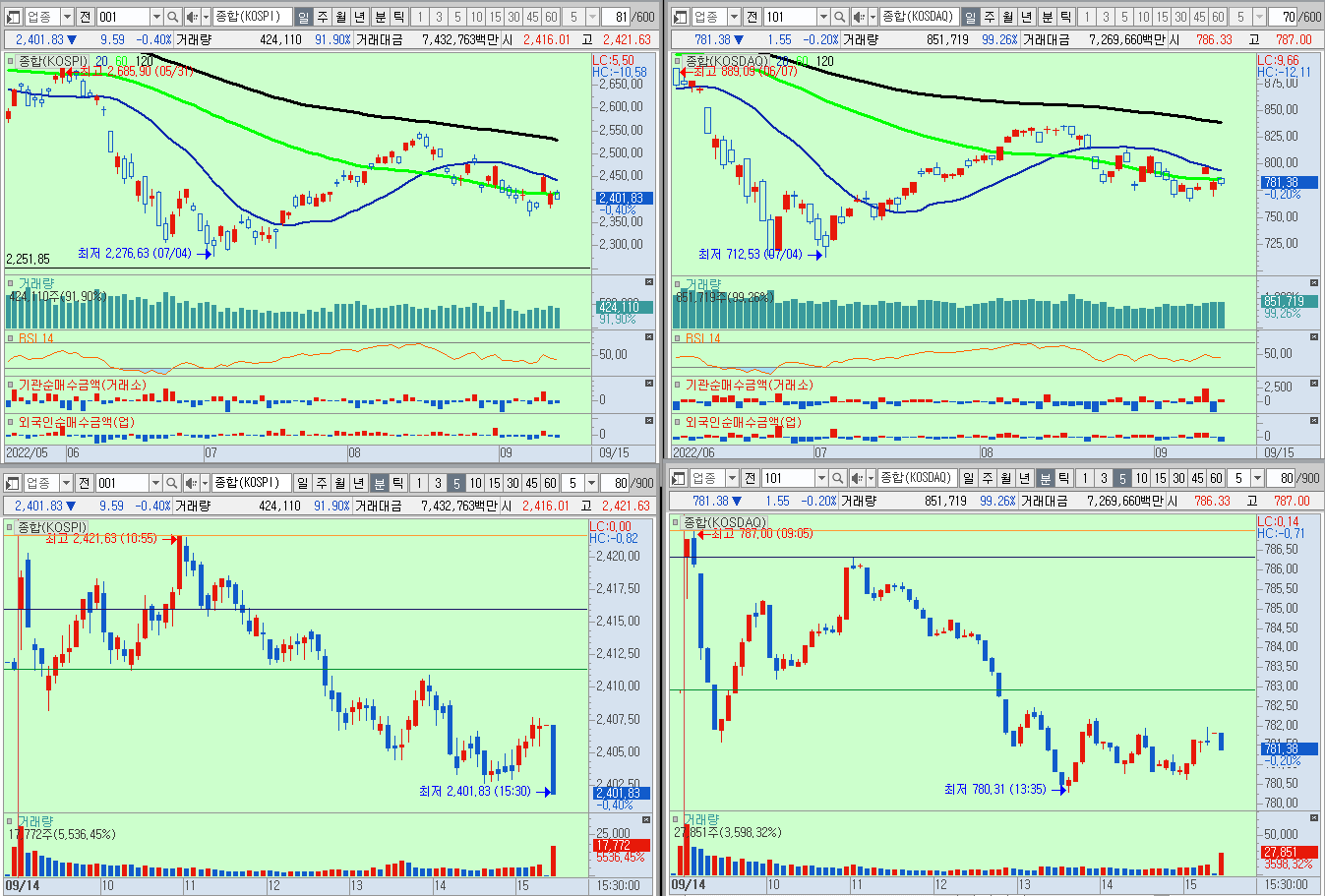Click 종합(KOSDAQ) title label in daily chart

(727, 61)
